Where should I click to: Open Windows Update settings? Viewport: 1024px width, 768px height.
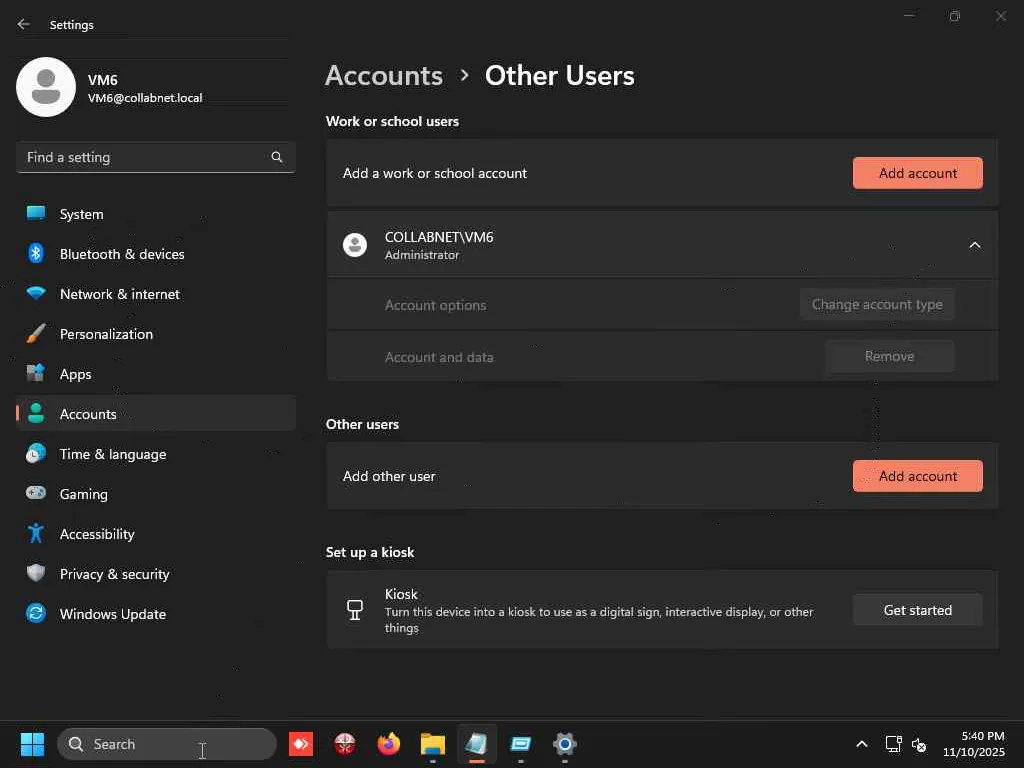112,614
